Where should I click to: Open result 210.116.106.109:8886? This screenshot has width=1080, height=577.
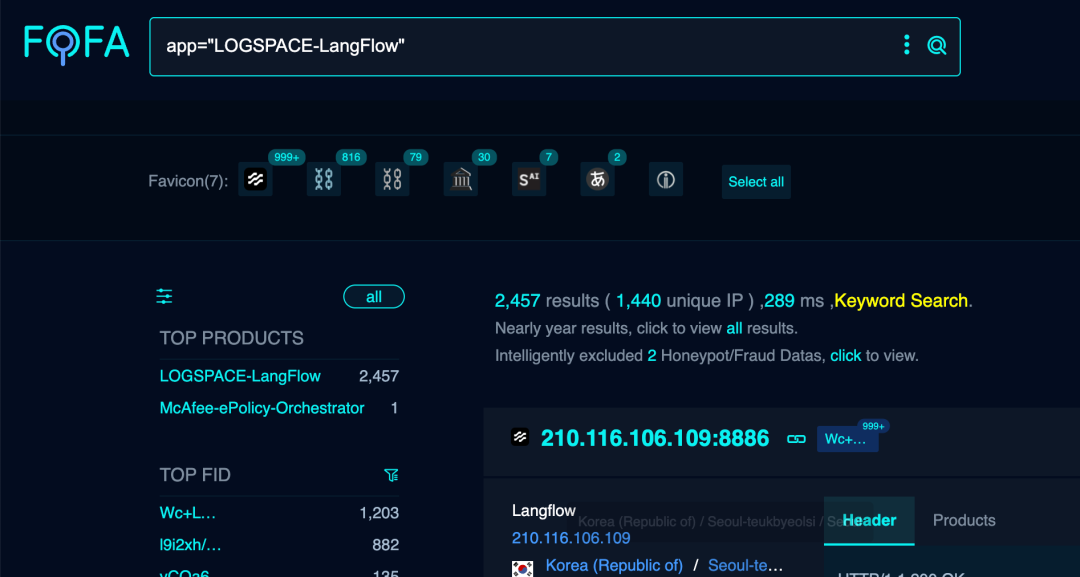[655, 438]
